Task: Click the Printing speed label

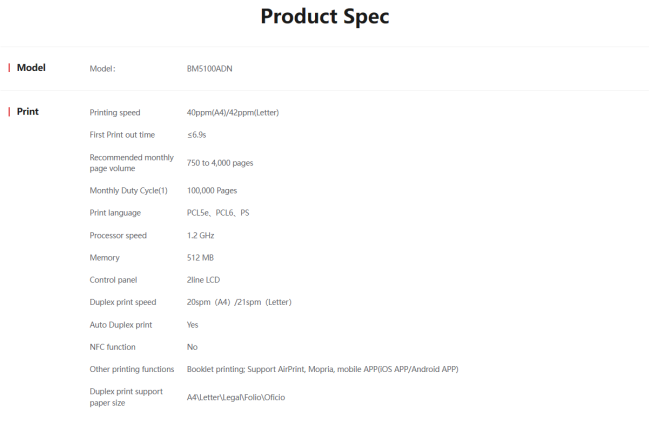Action: [x=115, y=112]
